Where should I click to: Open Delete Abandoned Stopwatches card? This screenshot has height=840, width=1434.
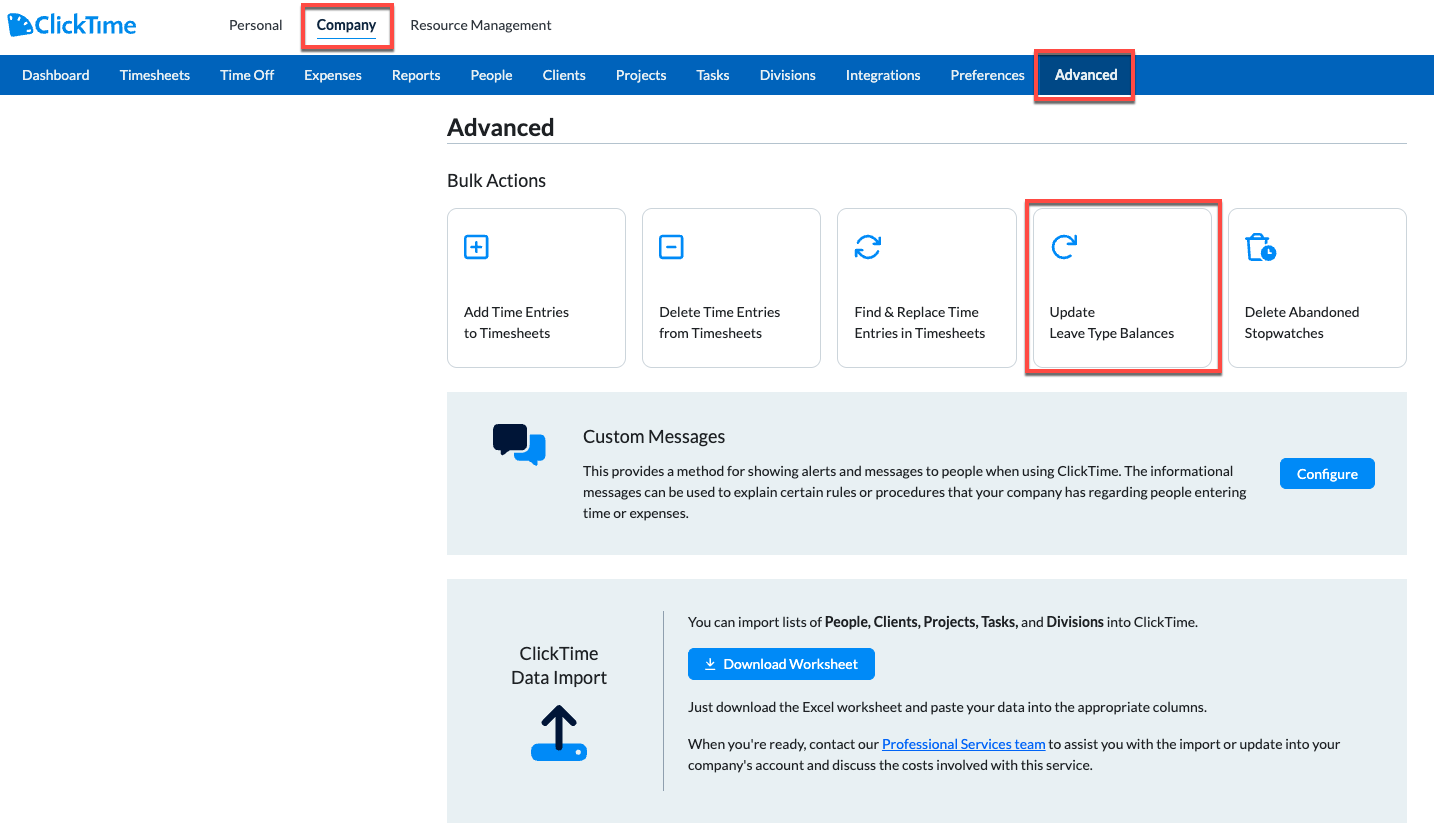[1317, 288]
